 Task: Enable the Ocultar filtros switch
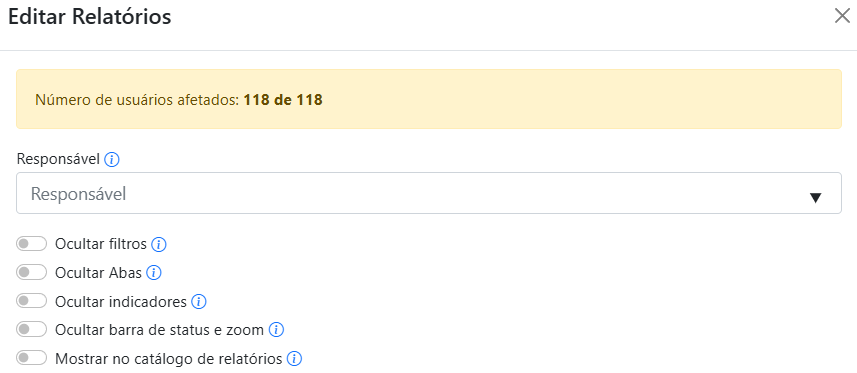coord(32,244)
